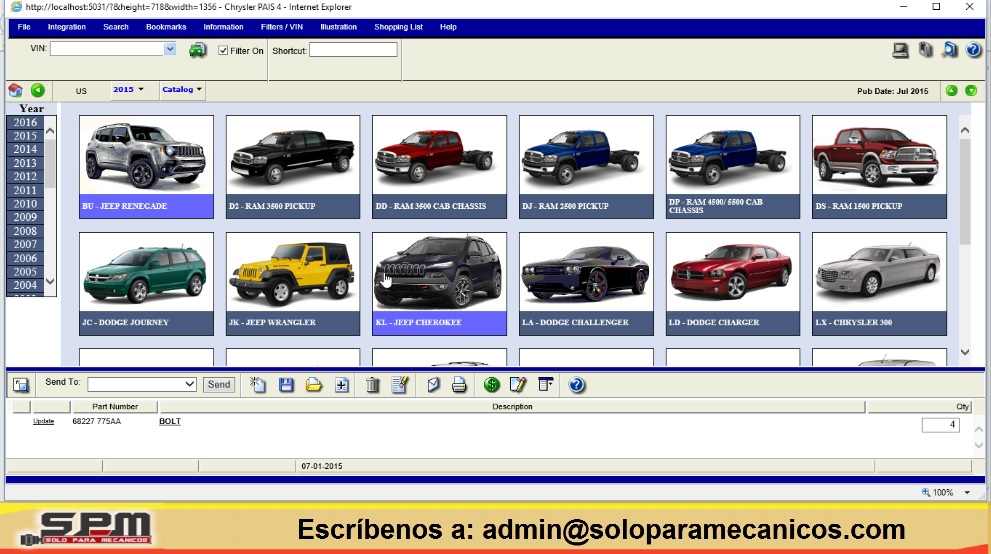Open the Shopping List menu

tap(398, 27)
